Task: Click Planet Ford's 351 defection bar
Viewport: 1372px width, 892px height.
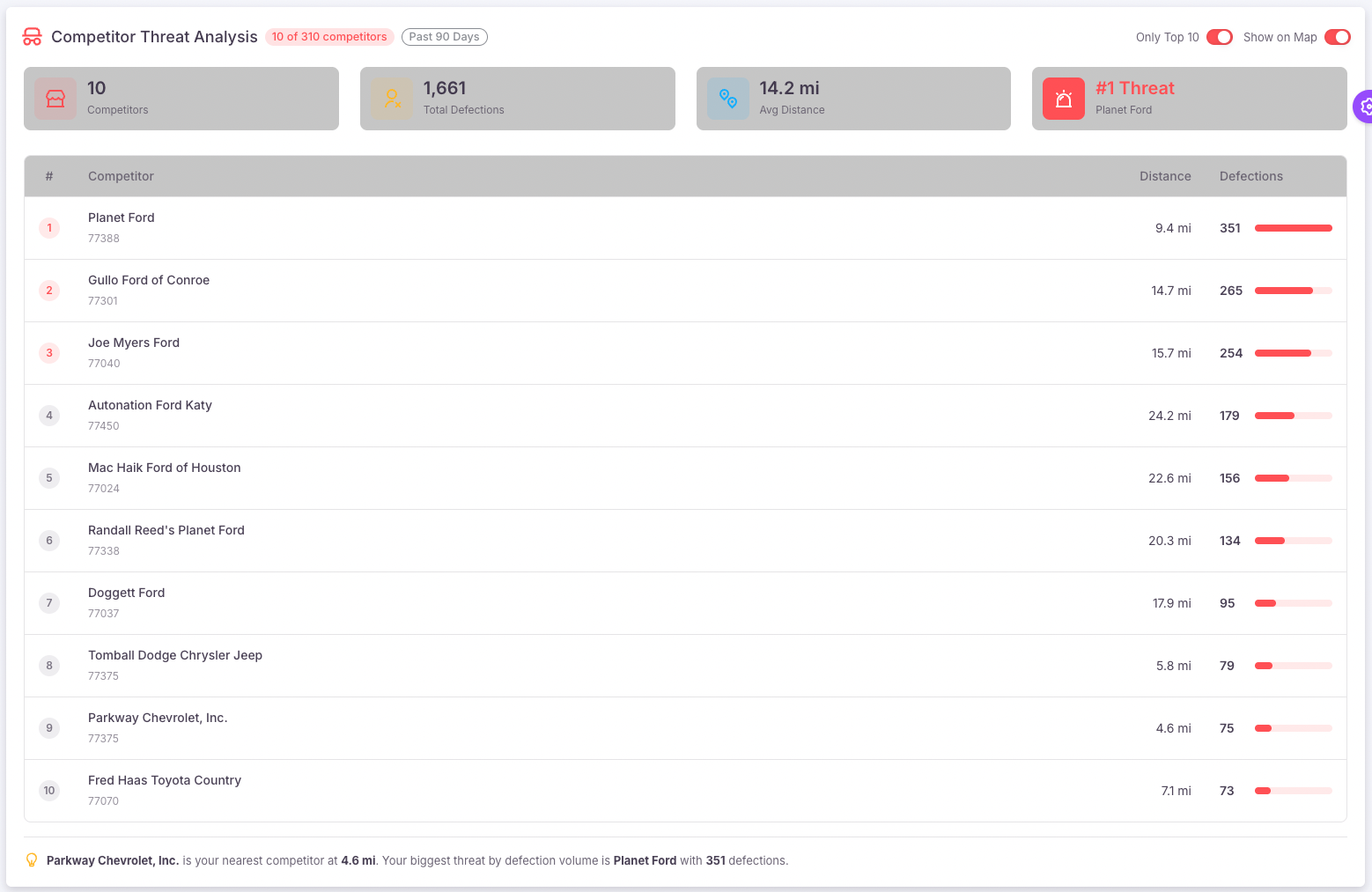Action: tap(1293, 227)
